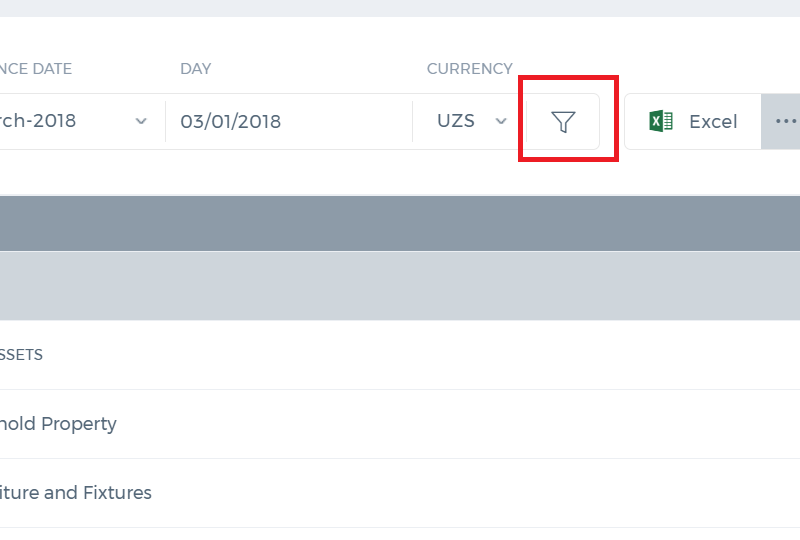Click the empty space between filter and Excel
Viewport: 800px width, 540px height.
click(x=612, y=121)
